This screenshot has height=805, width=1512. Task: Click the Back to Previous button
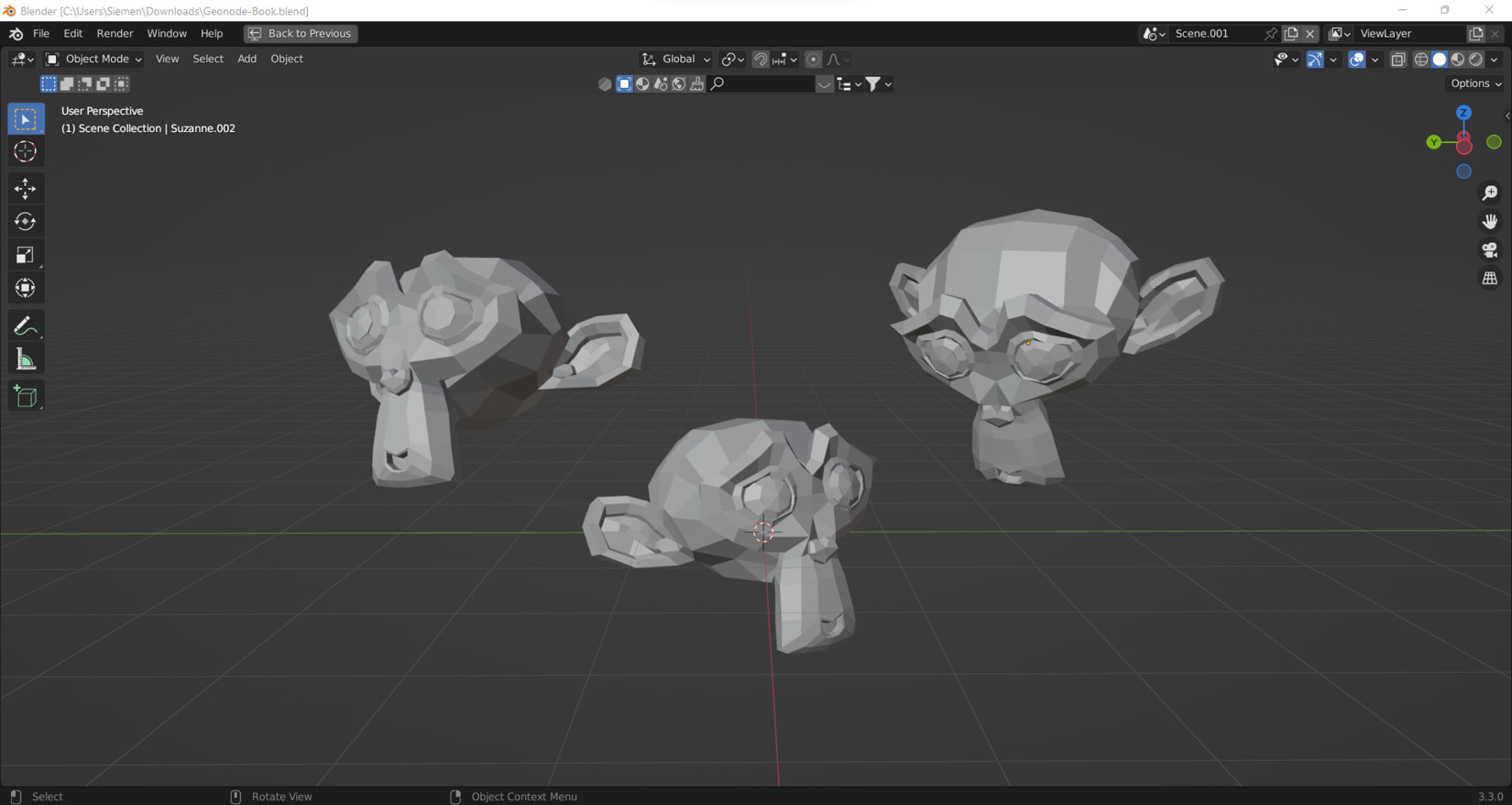point(301,33)
